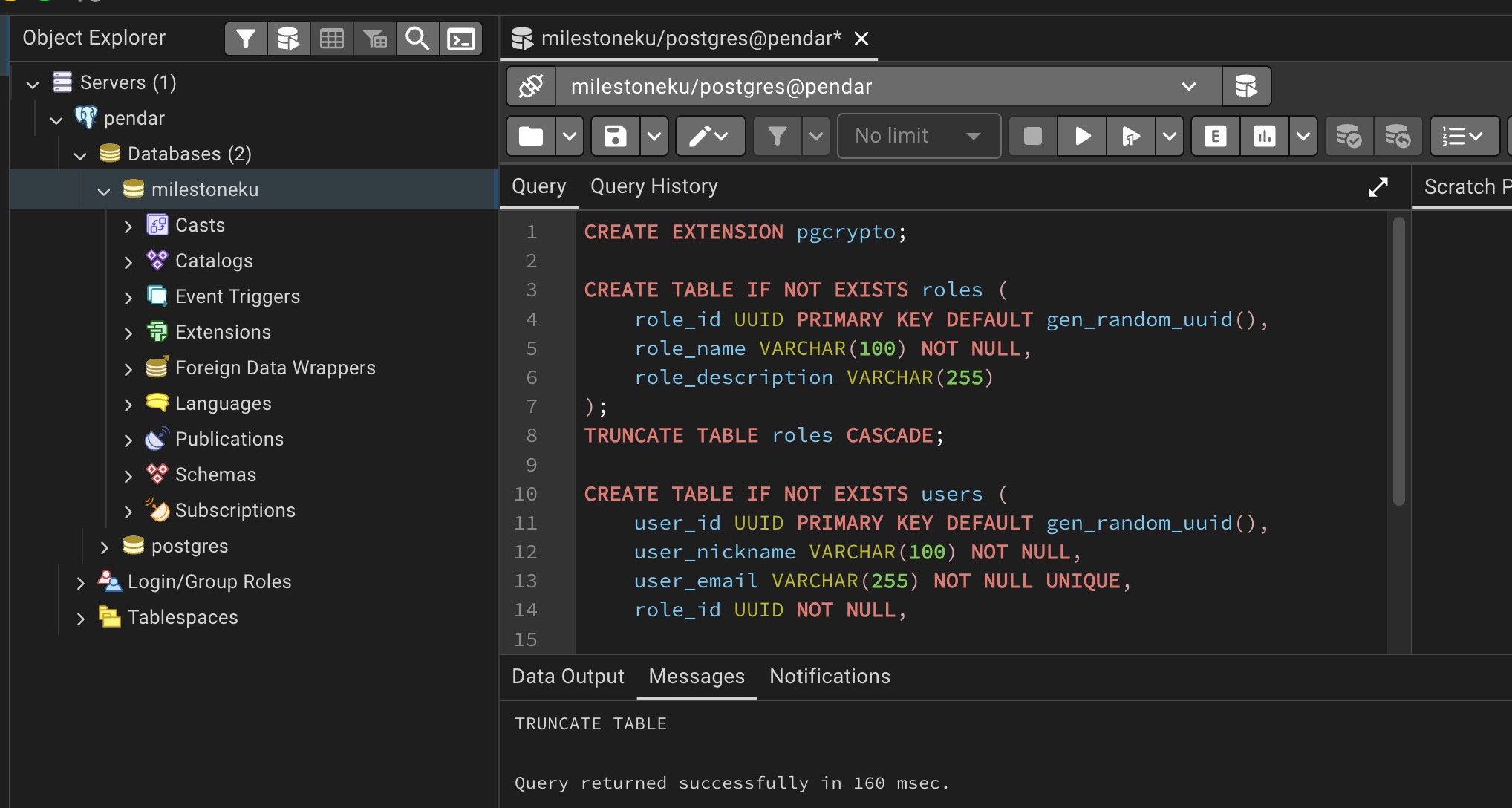This screenshot has width=1512, height=808.
Task: Click the Filter funnel in query toolbar
Action: tap(778, 136)
